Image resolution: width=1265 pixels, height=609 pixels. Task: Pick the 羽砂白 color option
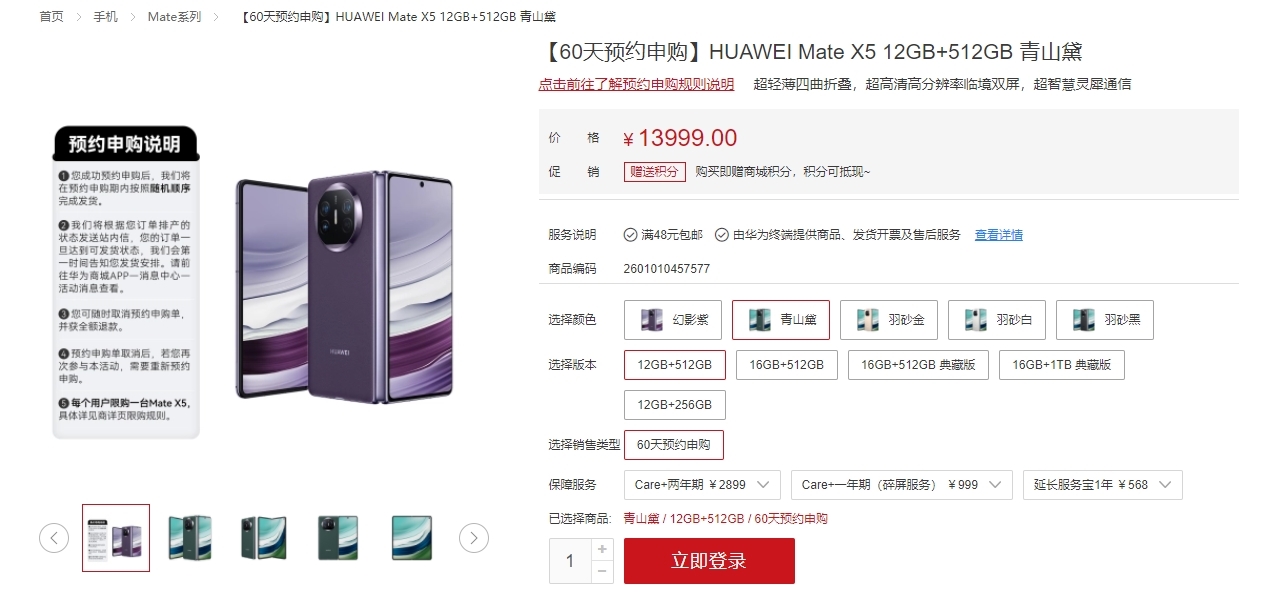click(x=999, y=320)
